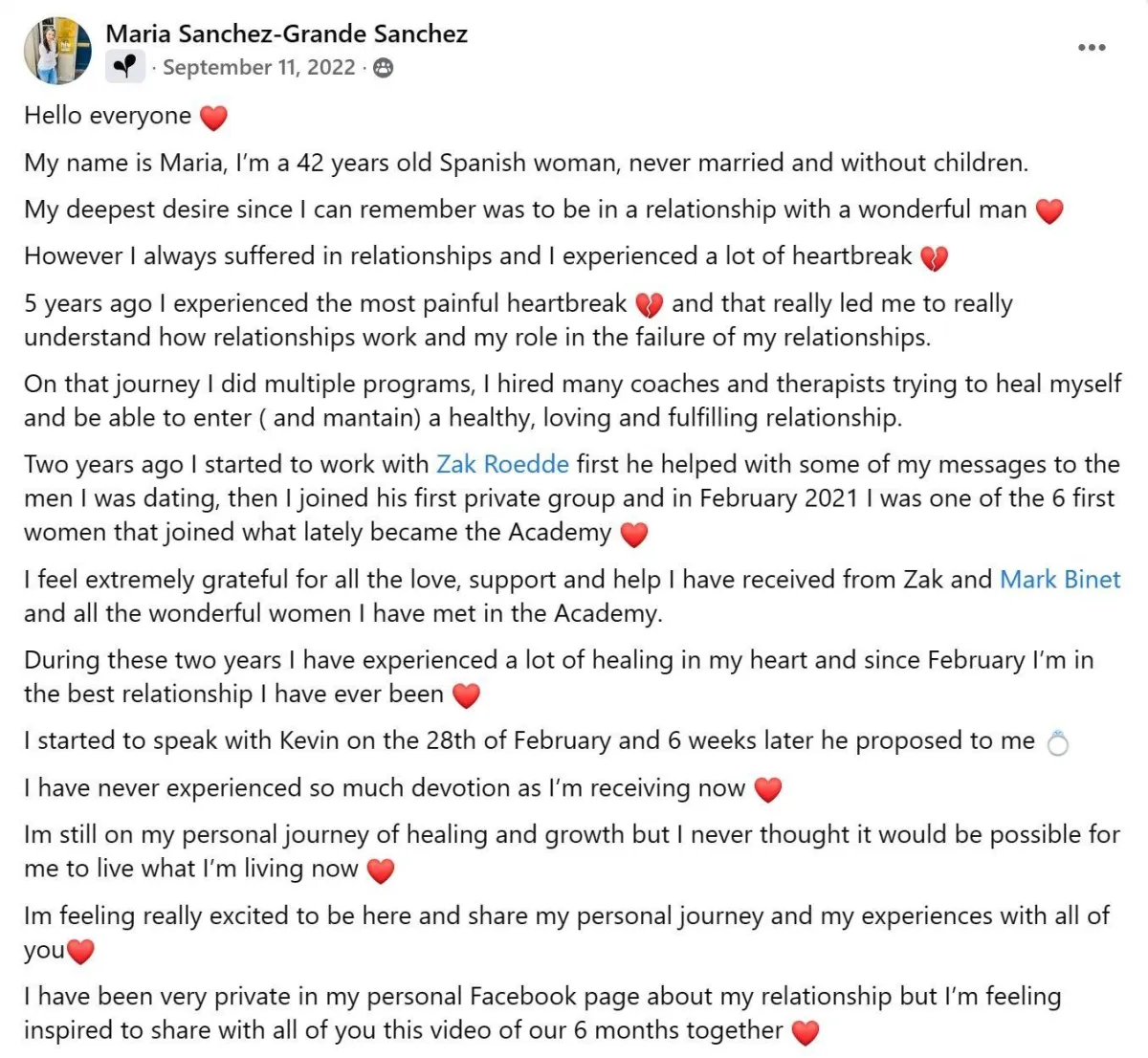Viewport: 1148px width, 1058px height.
Task: Click the heart after 'have ever been'
Action: (x=466, y=695)
